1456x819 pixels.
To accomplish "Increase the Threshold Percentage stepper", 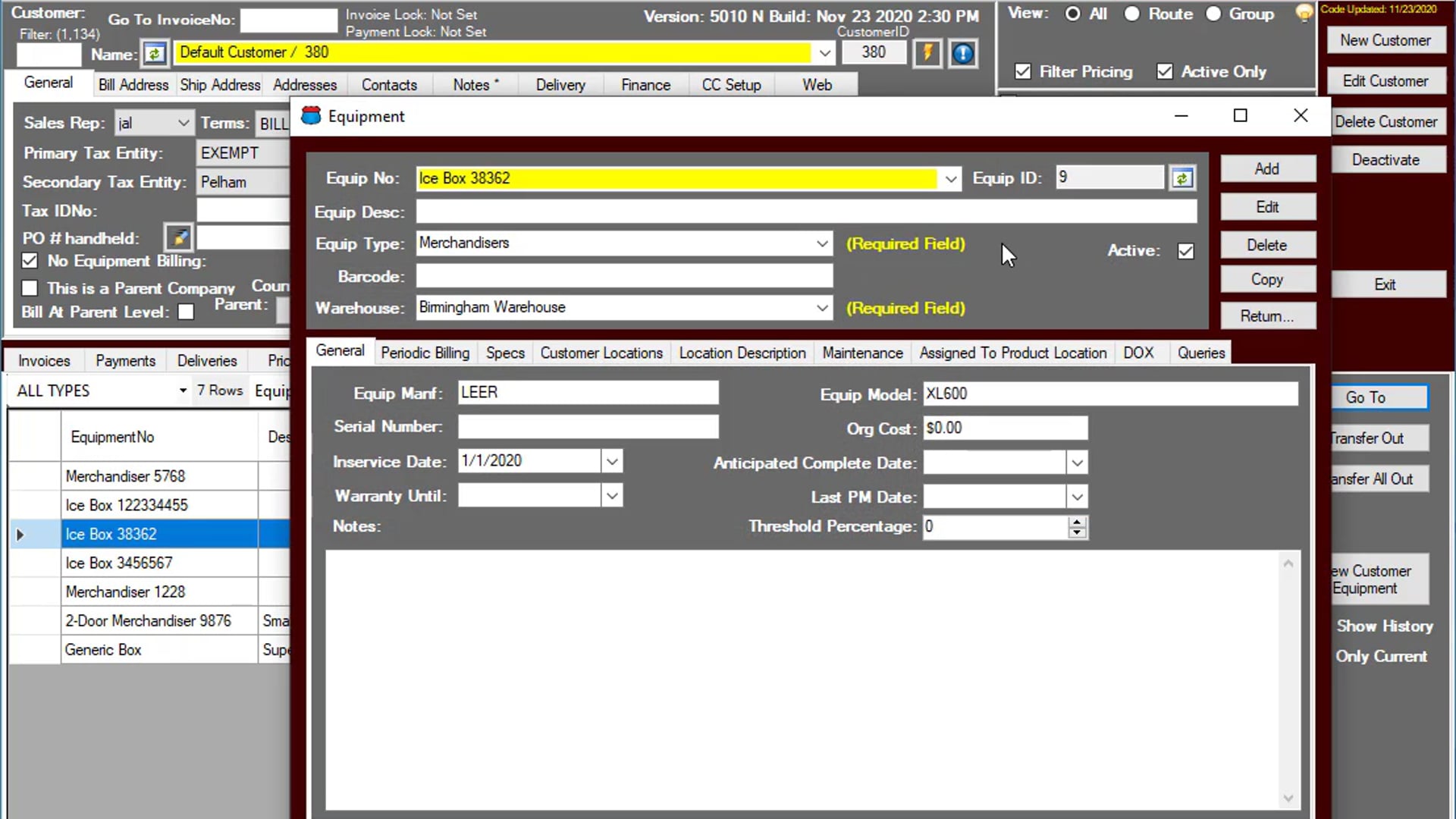I will (x=1077, y=521).
